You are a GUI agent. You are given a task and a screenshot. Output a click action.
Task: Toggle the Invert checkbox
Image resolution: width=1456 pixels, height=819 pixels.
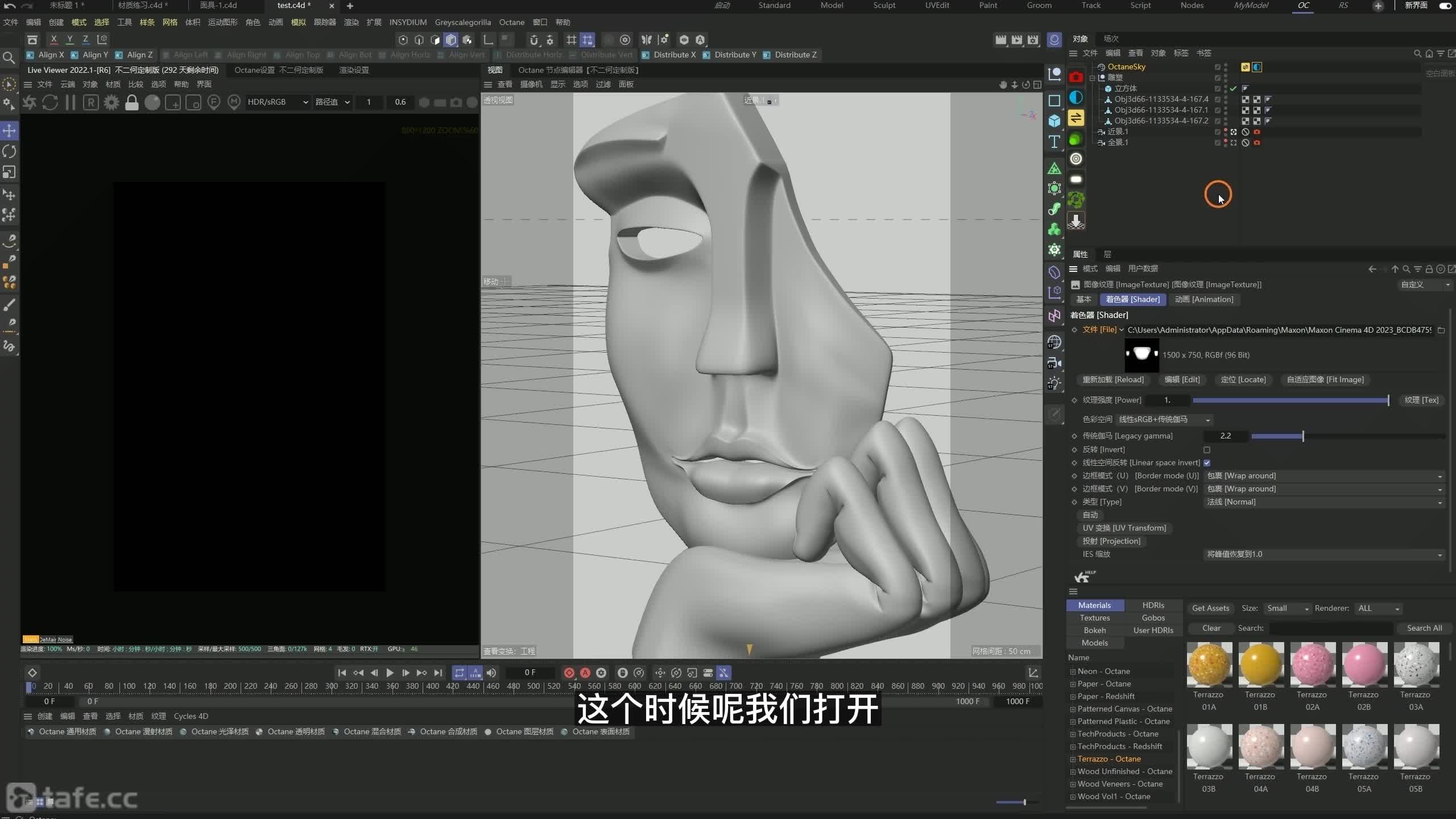tap(1207, 449)
